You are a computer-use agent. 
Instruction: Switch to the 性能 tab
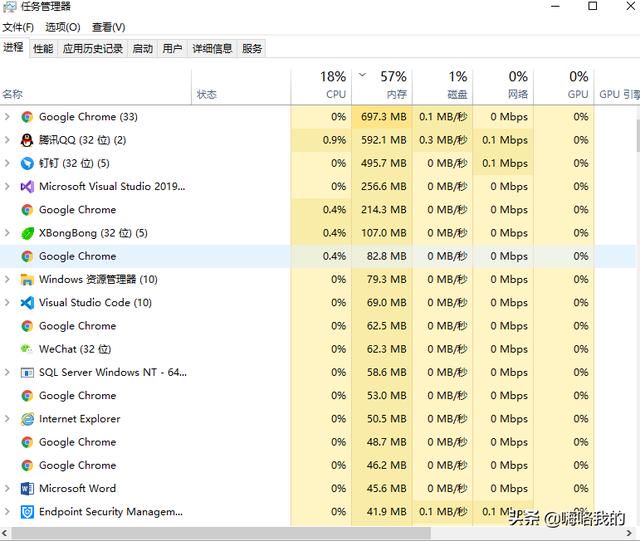(x=43, y=49)
